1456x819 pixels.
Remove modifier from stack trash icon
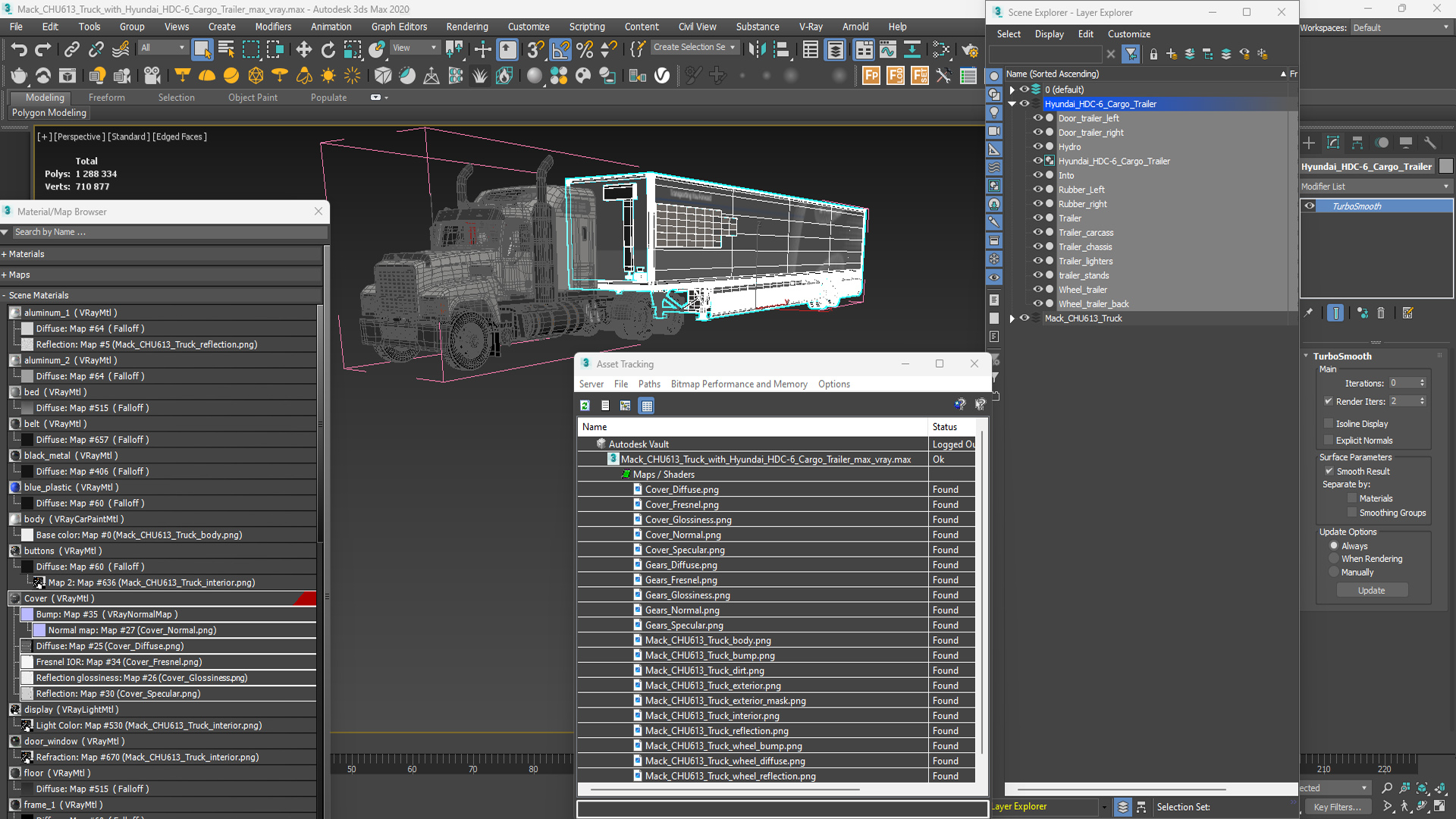[x=1381, y=313]
